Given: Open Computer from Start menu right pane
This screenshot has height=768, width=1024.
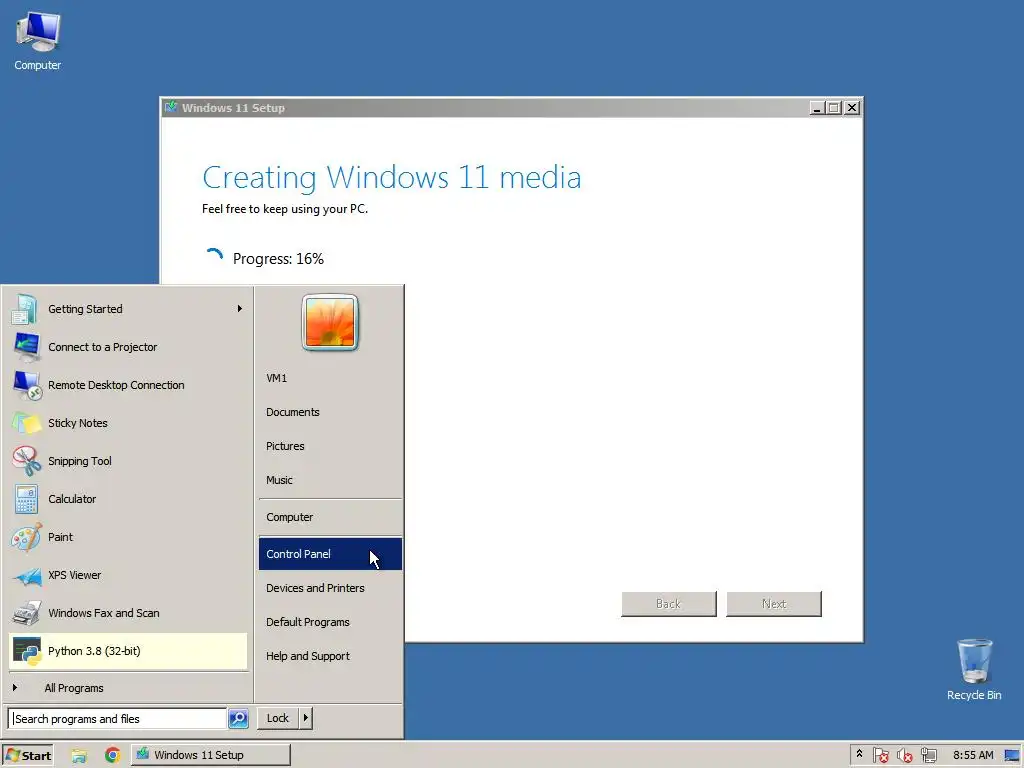Looking at the screenshot, I should pyautogui.click(x=330, y=517).
